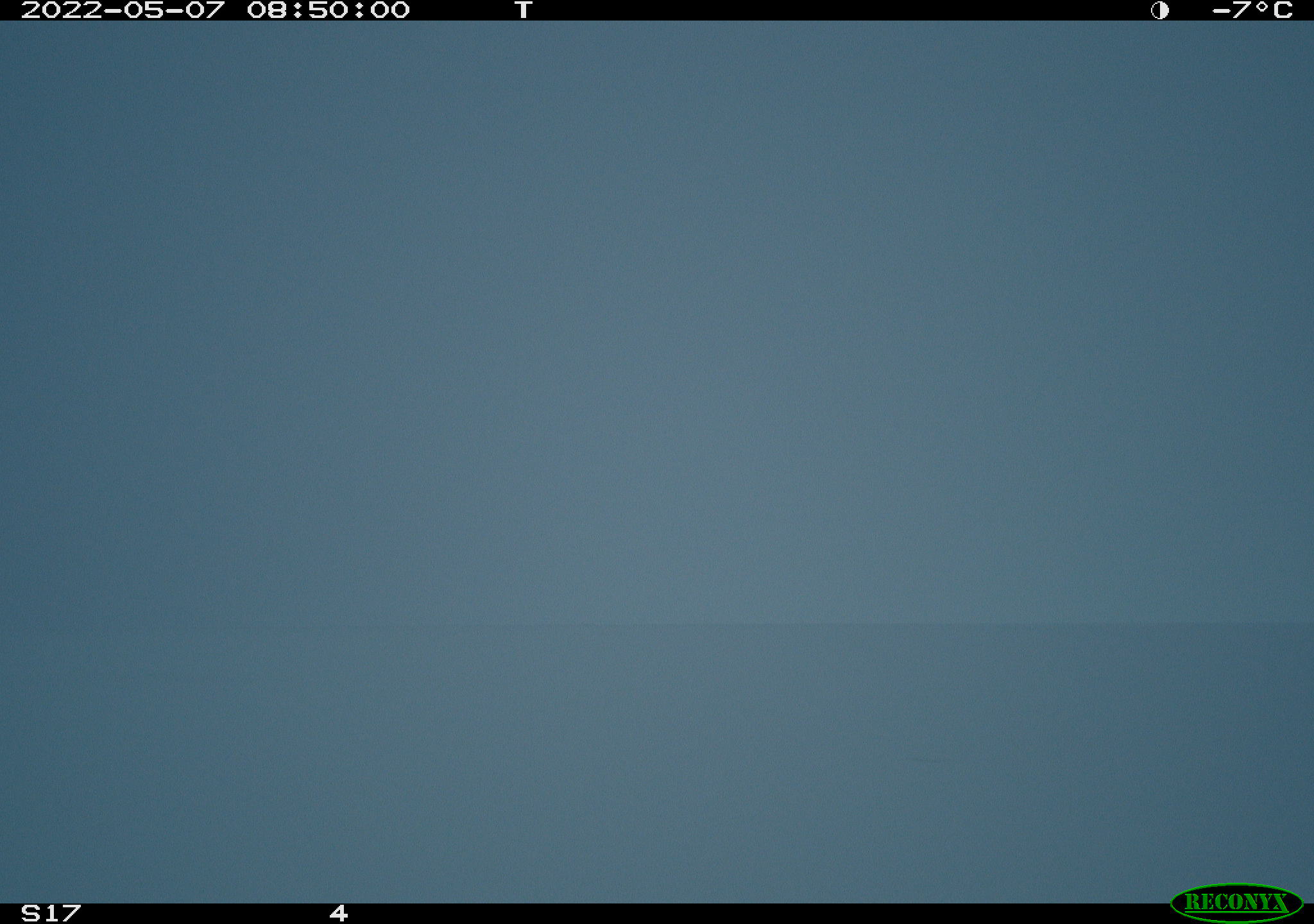The height and width of the screenshot is (924, 1314).
Task: Click the number 17 in the S17 label
Action: [x=63, y=913]
